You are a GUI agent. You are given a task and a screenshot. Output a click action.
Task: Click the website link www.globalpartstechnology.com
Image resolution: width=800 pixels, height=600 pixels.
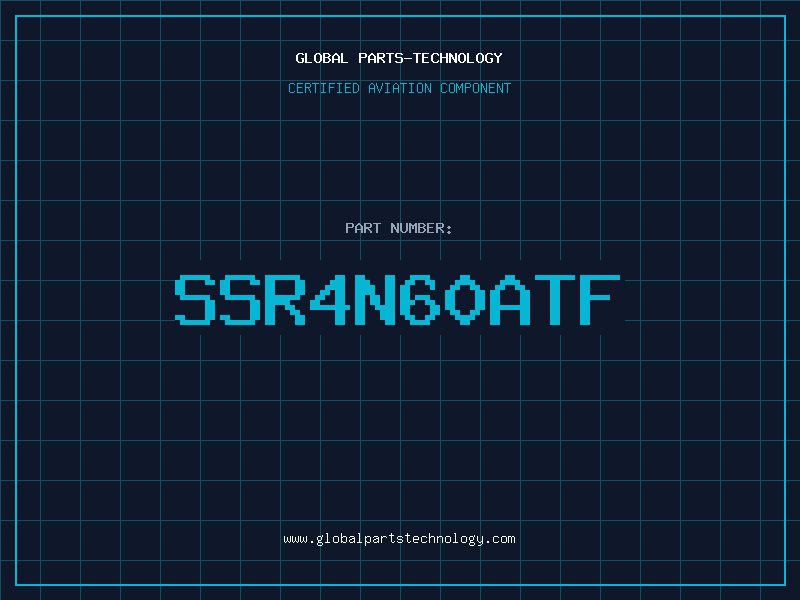coord(399,539)
